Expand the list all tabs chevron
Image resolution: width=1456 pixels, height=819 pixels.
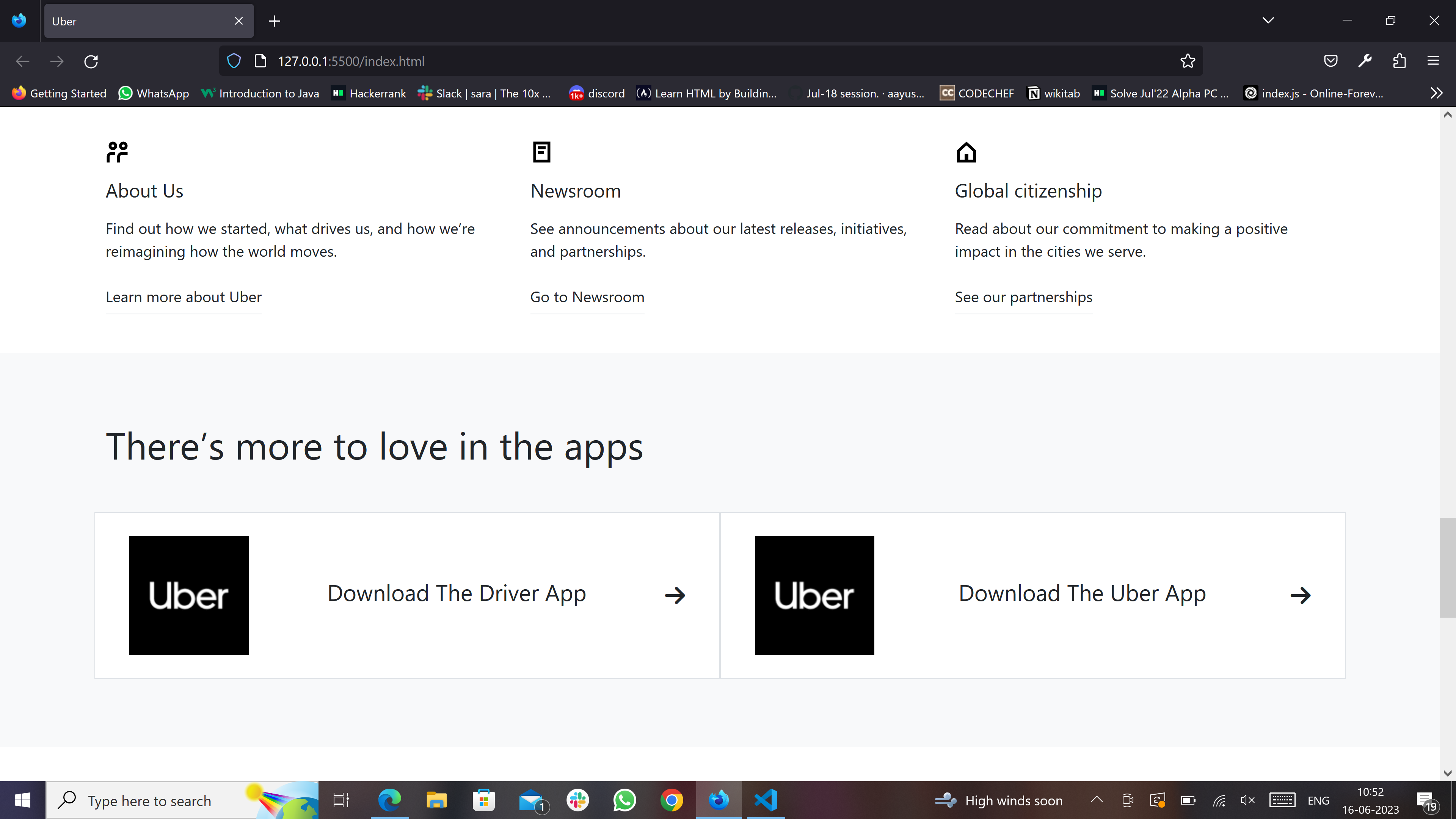[1268, 21]
